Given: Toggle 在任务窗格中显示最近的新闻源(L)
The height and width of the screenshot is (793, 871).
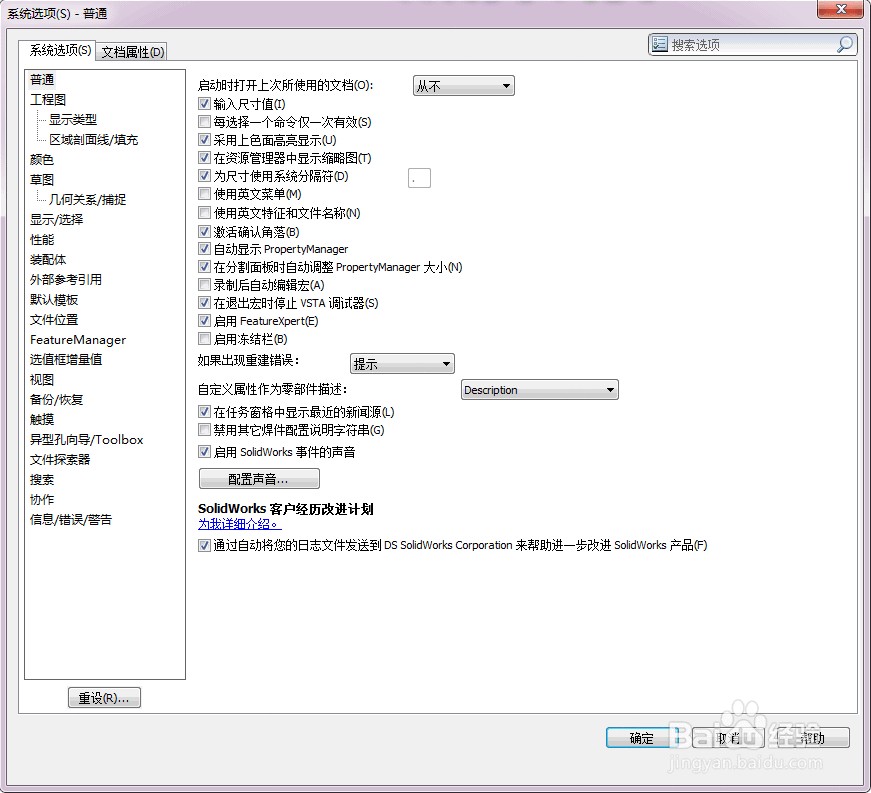Looking at the screenshot, I should tap(204, 412).
